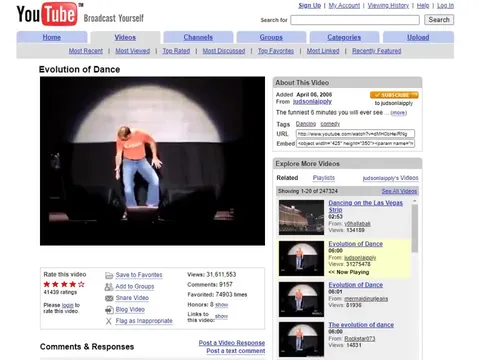Switch to the Playlists tab in Explore More Videos
Viewport: 480px width, 360px height.
(x=324, y=178)
